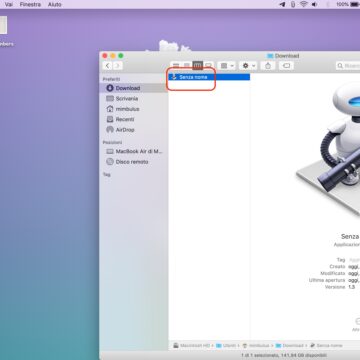Select MacBook Air in sidebar locations

134,151
